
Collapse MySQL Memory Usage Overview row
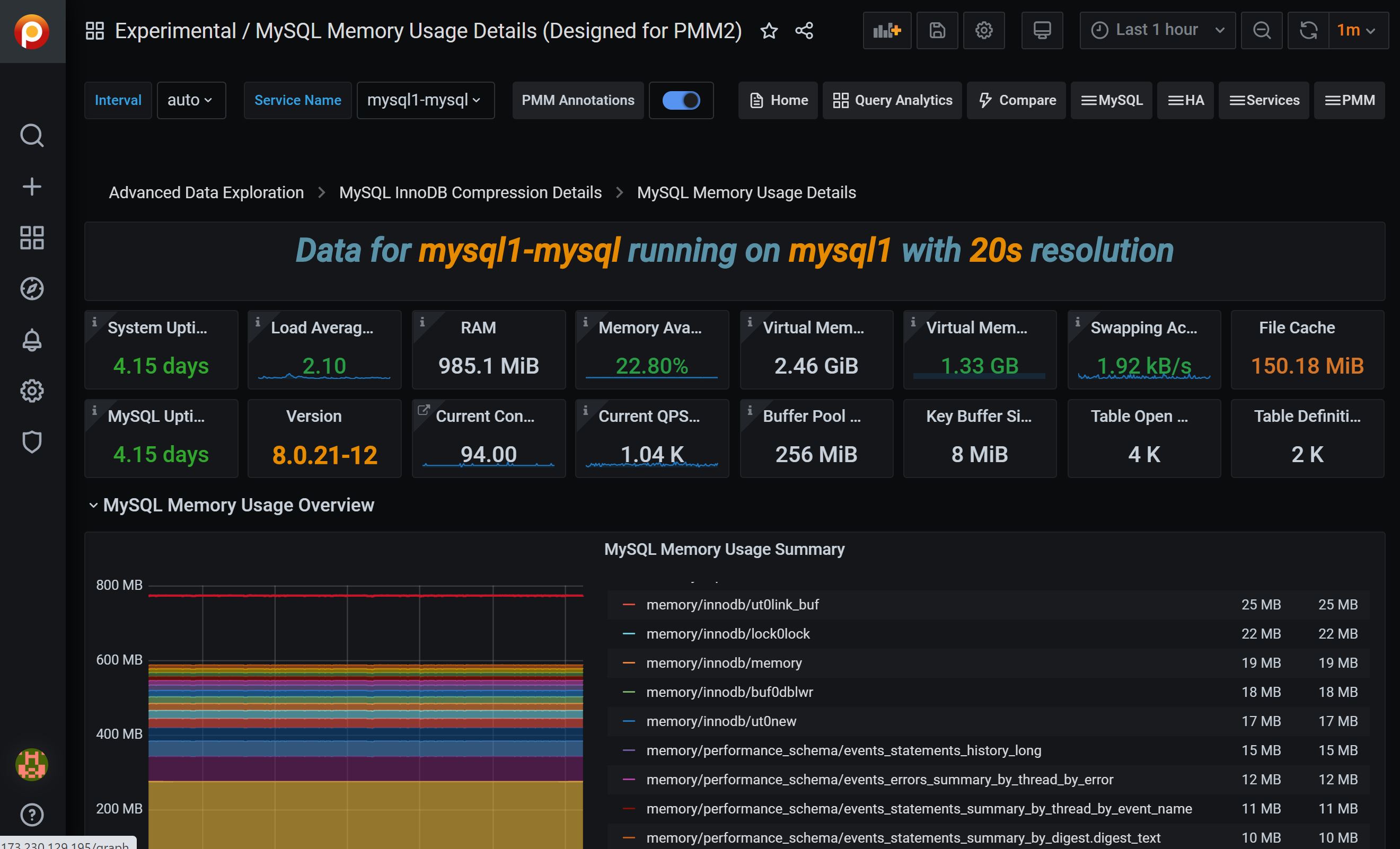238,505
